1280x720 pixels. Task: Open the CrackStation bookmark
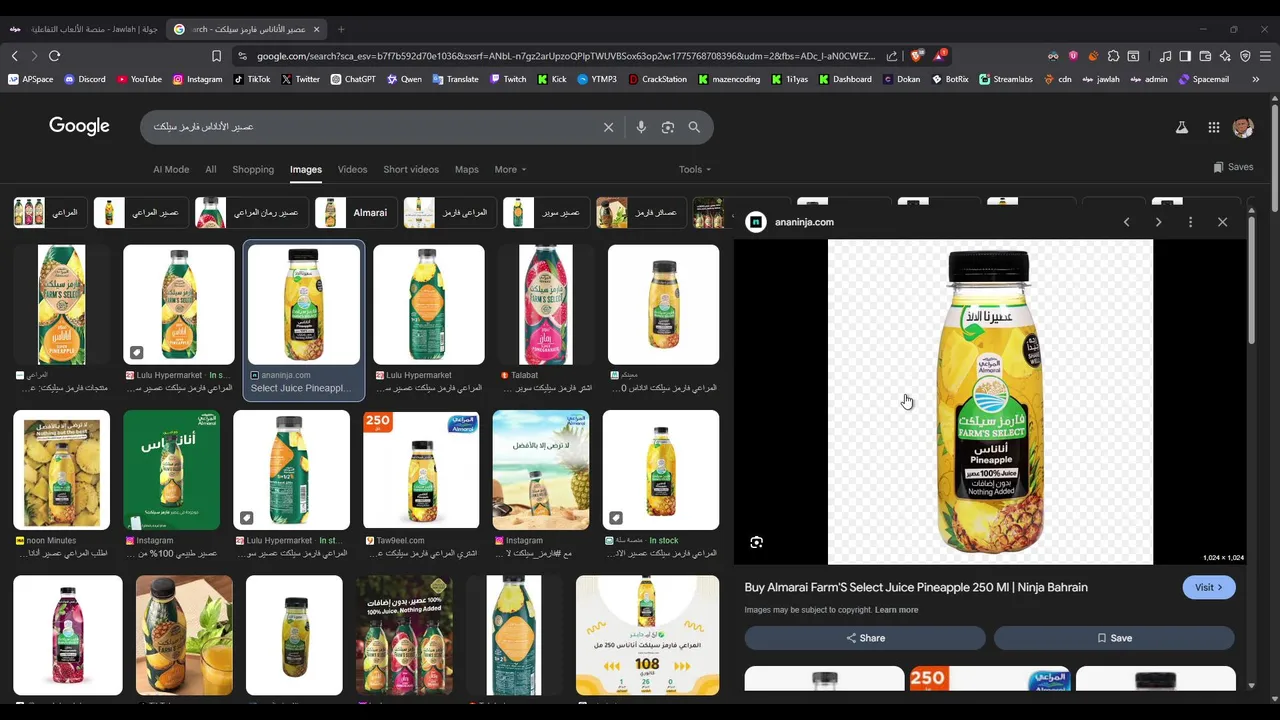[657, 79]
